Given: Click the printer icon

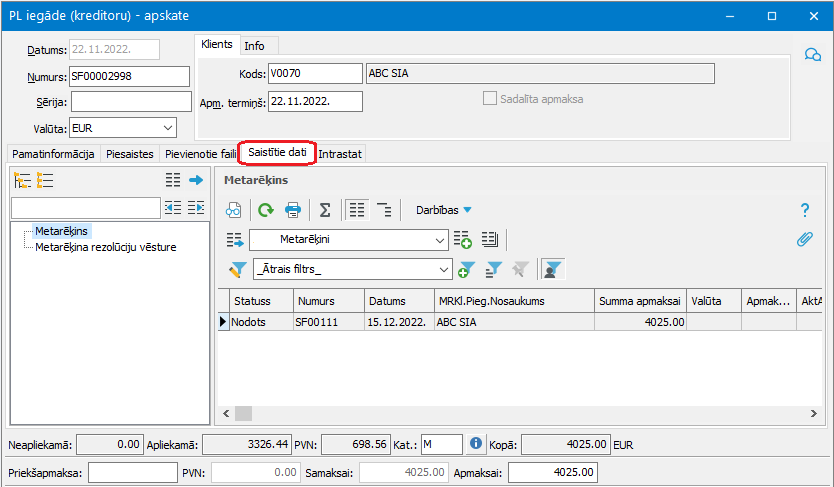Looking at the screenshot, I should (293, 210).
